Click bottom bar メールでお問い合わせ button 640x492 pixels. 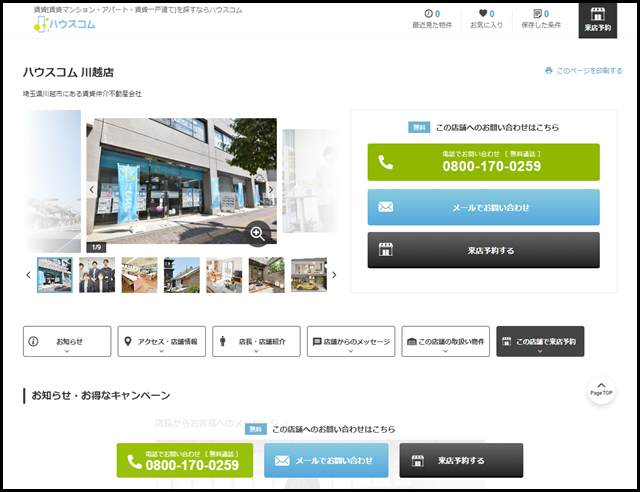coord(326,460)
